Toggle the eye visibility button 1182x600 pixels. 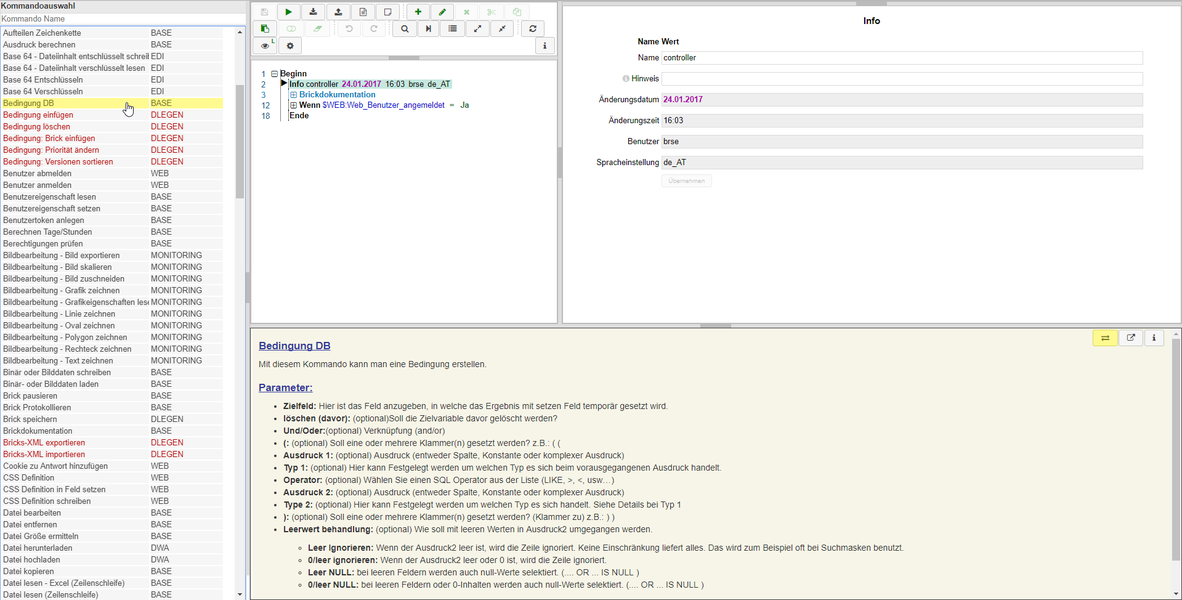[265, 46]
